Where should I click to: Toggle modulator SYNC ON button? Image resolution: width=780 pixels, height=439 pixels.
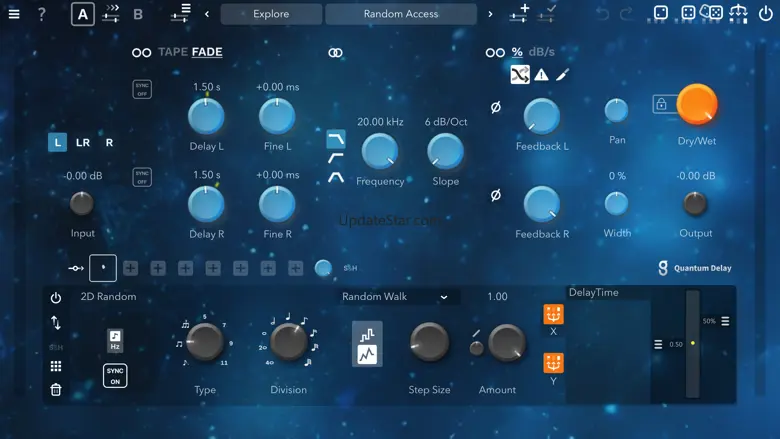click(x=115, y=375)
